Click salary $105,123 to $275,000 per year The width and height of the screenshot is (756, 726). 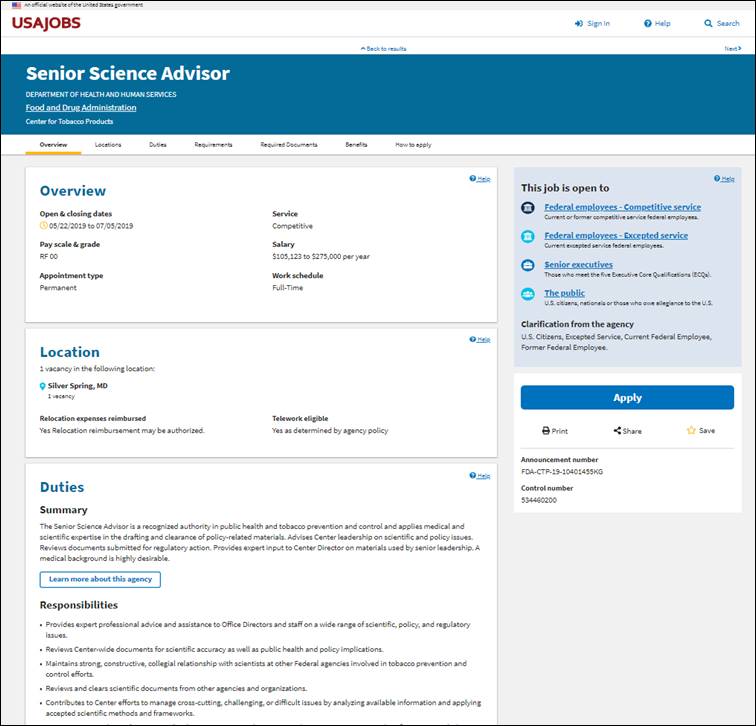click(x=321, y=256)
